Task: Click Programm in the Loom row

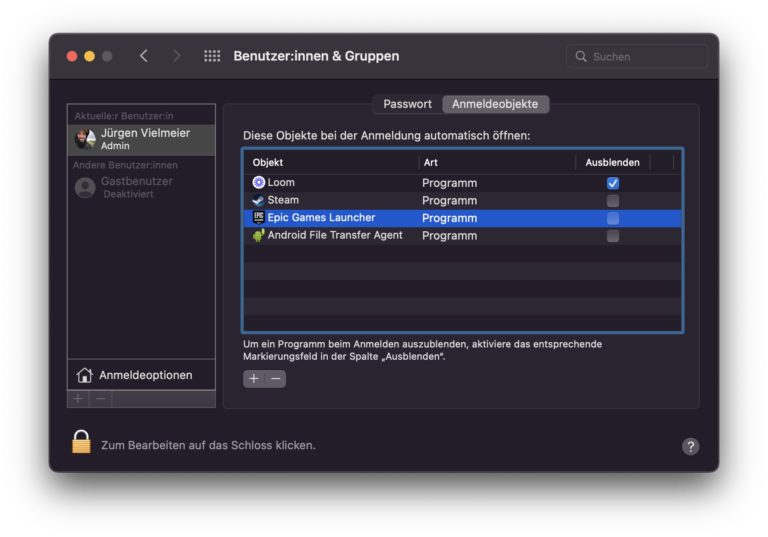Action: tap(450, 183)
